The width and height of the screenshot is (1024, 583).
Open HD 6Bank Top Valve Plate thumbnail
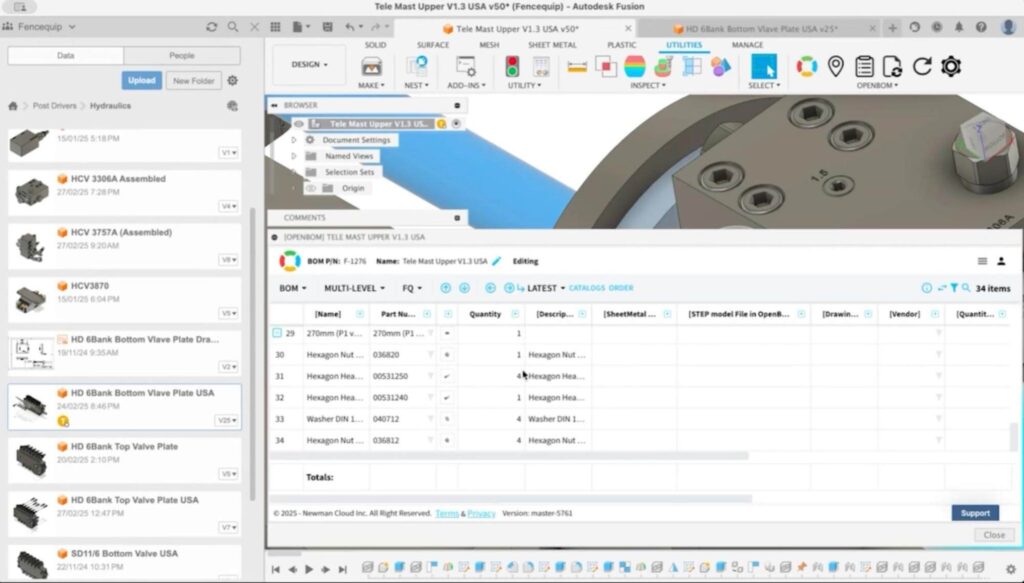(31, 460)
